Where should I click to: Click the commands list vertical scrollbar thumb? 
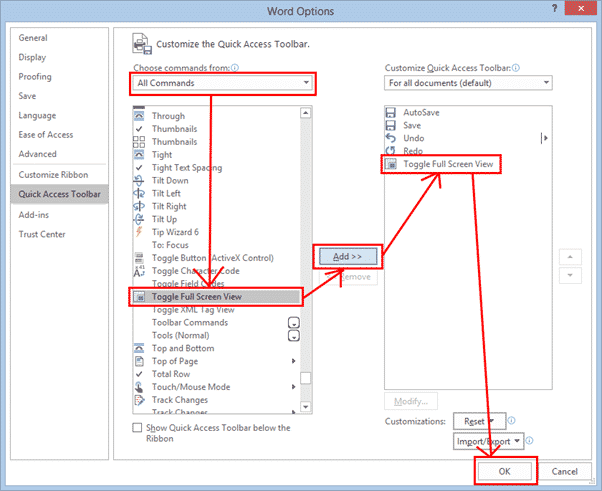point(306,378)
